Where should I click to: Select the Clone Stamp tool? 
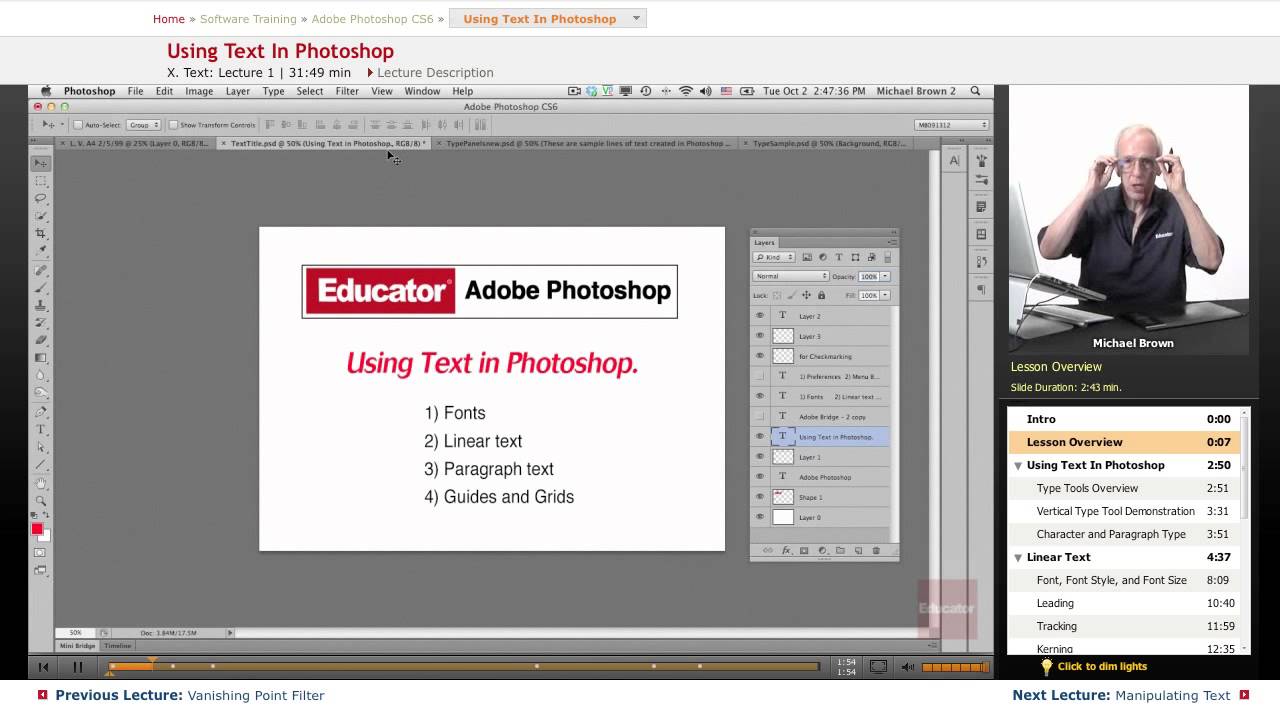click(41, 305)
